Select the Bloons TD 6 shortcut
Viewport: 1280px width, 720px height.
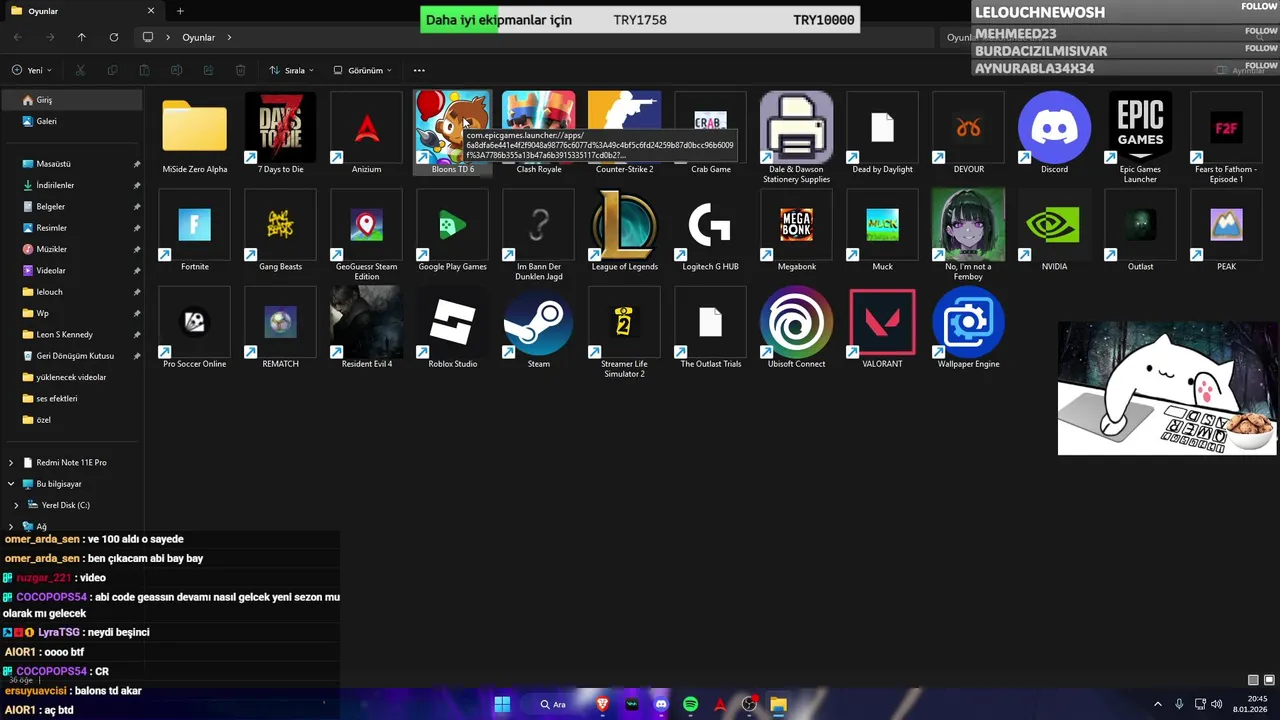click(x=453, y=133)
